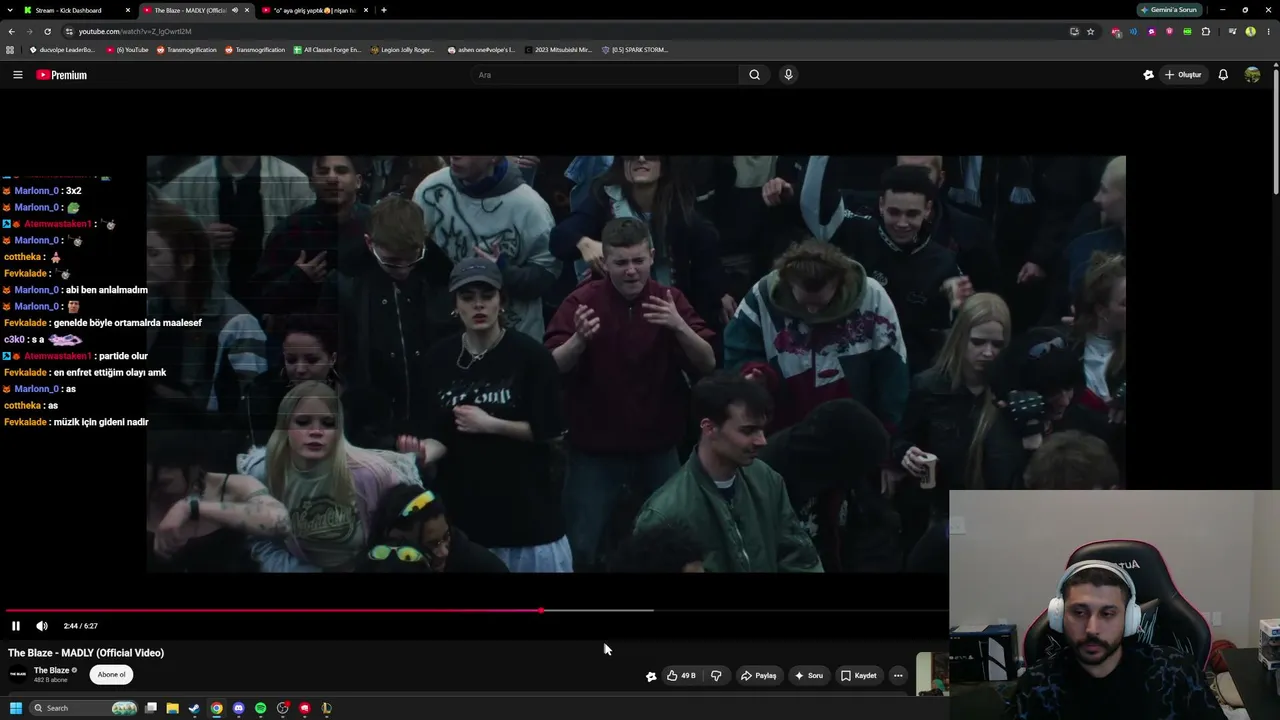Click the YouTube search magnifier button

754,75
